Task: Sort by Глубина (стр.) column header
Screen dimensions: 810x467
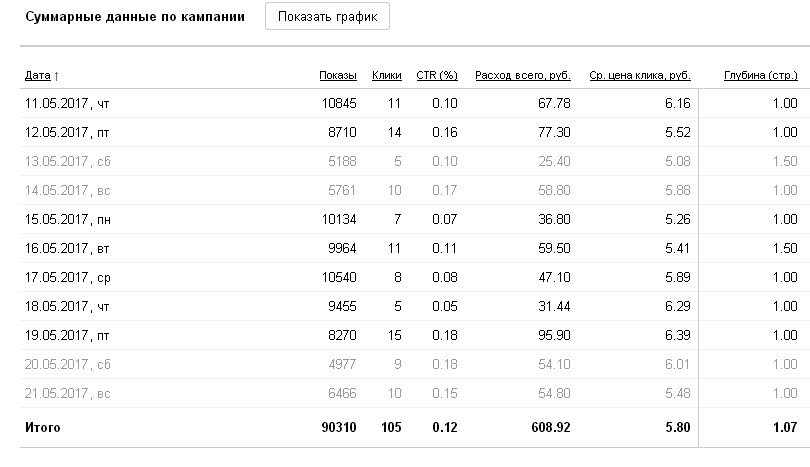Action: tap(761, 75)
